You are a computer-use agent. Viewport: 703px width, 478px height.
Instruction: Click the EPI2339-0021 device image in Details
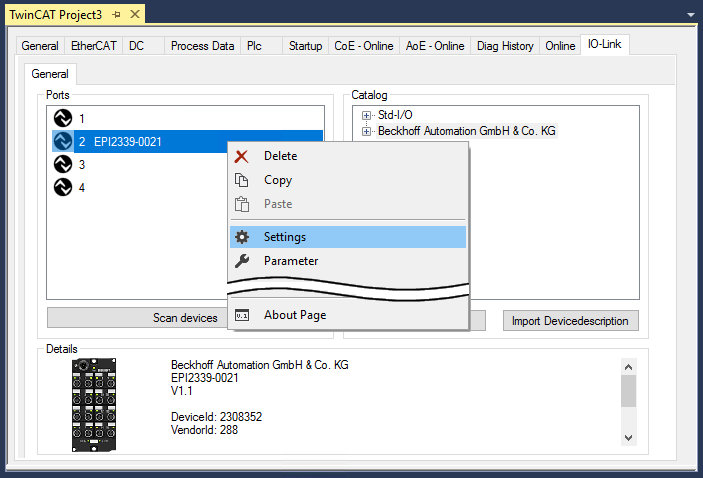click(x=94, y=404)
